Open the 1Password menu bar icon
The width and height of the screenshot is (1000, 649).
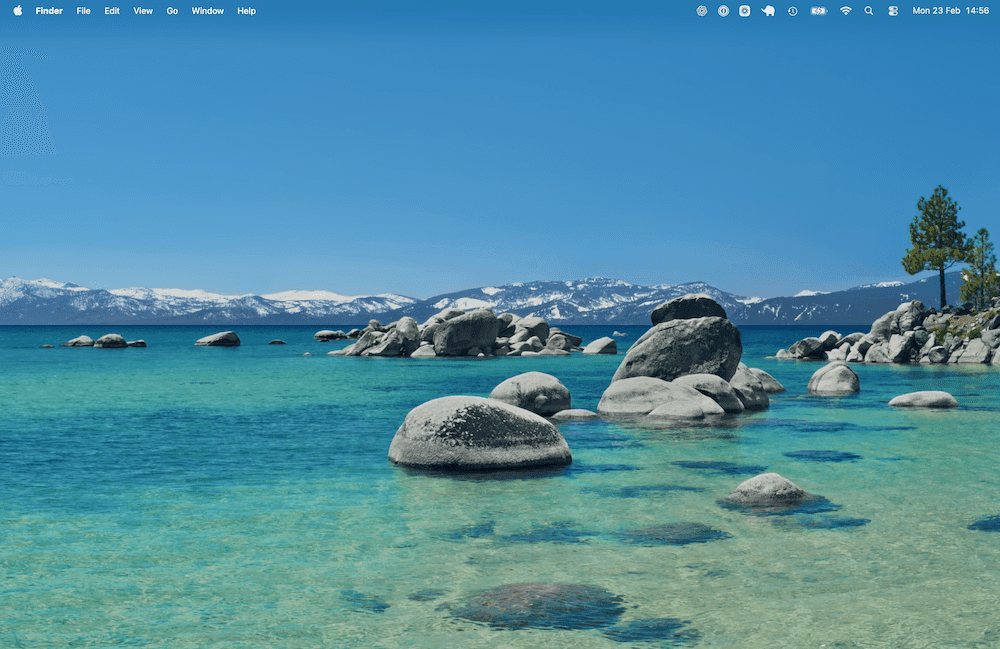coord(724,11)
